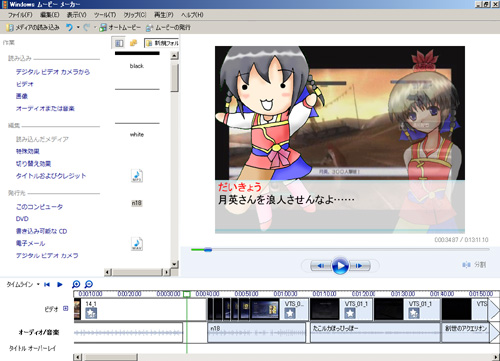The width and height of the screenshot is (500, 361).
Task: Select the n18 audio clip on timeline
Action: [x=256, y=332]
